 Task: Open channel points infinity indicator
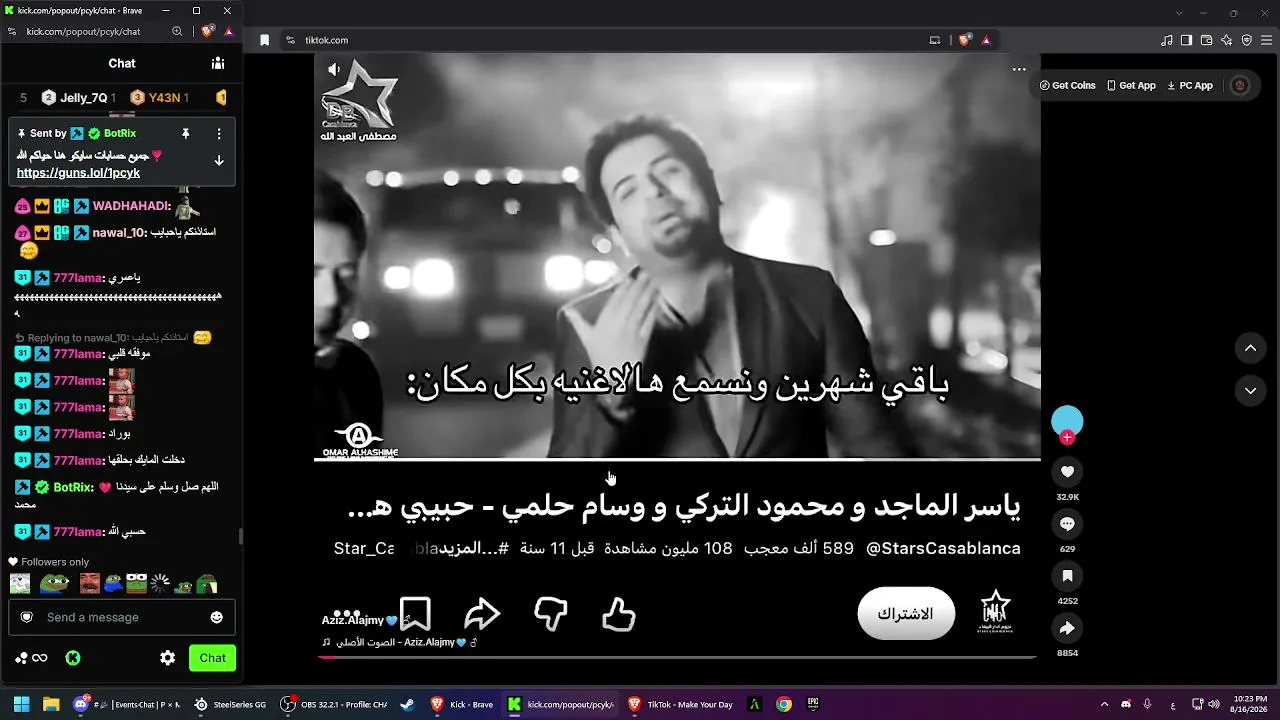(32, 658)
